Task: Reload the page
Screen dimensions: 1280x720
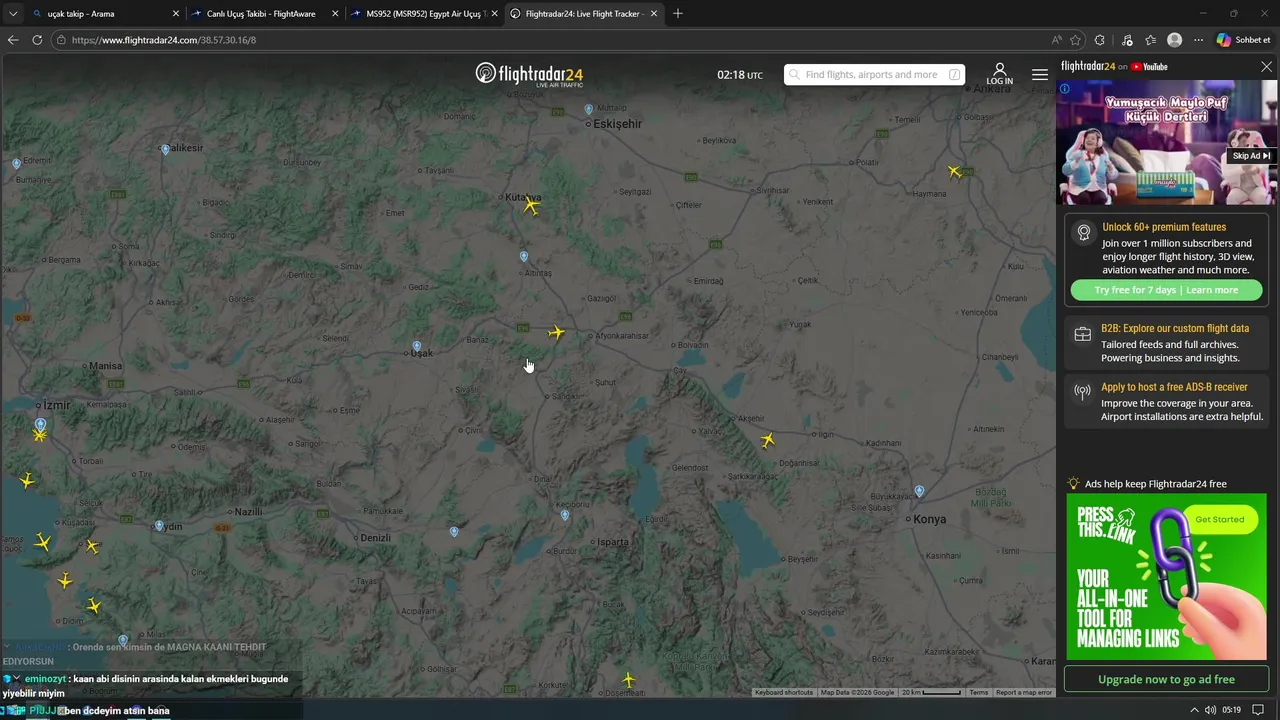Action: click(x=37, y=40)
